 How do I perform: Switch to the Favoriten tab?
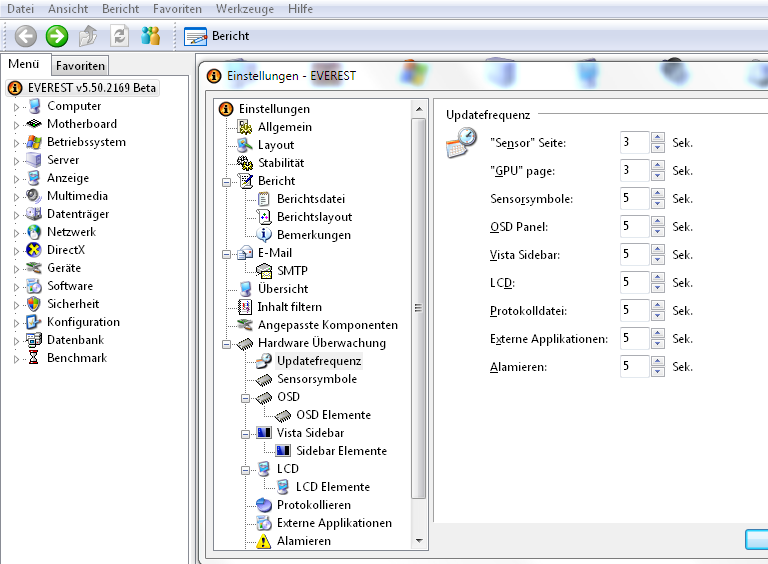point(80,66)
